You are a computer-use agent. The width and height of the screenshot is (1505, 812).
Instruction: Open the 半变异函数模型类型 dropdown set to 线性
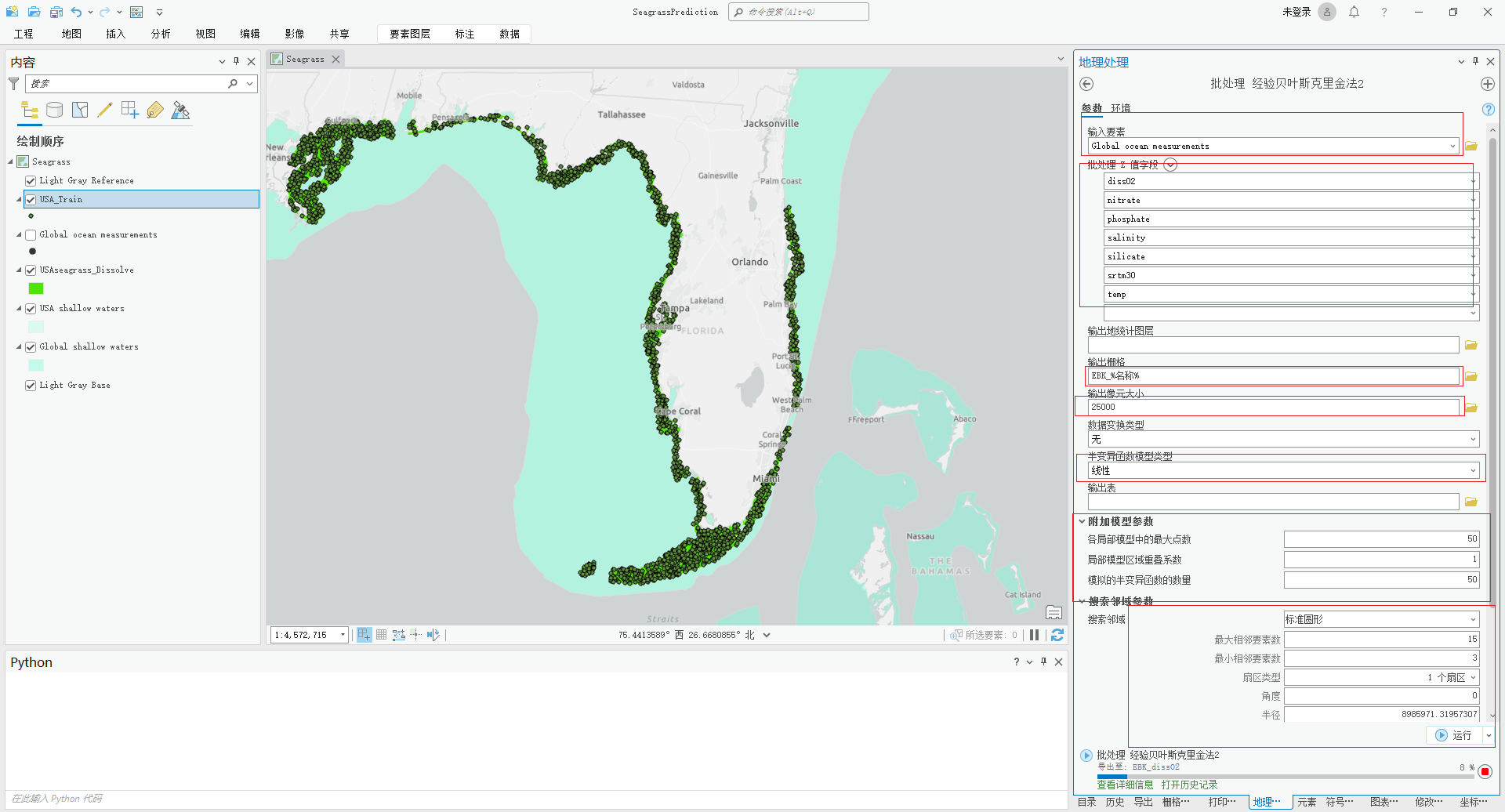pyautogui.click(x=1473, y=470)
